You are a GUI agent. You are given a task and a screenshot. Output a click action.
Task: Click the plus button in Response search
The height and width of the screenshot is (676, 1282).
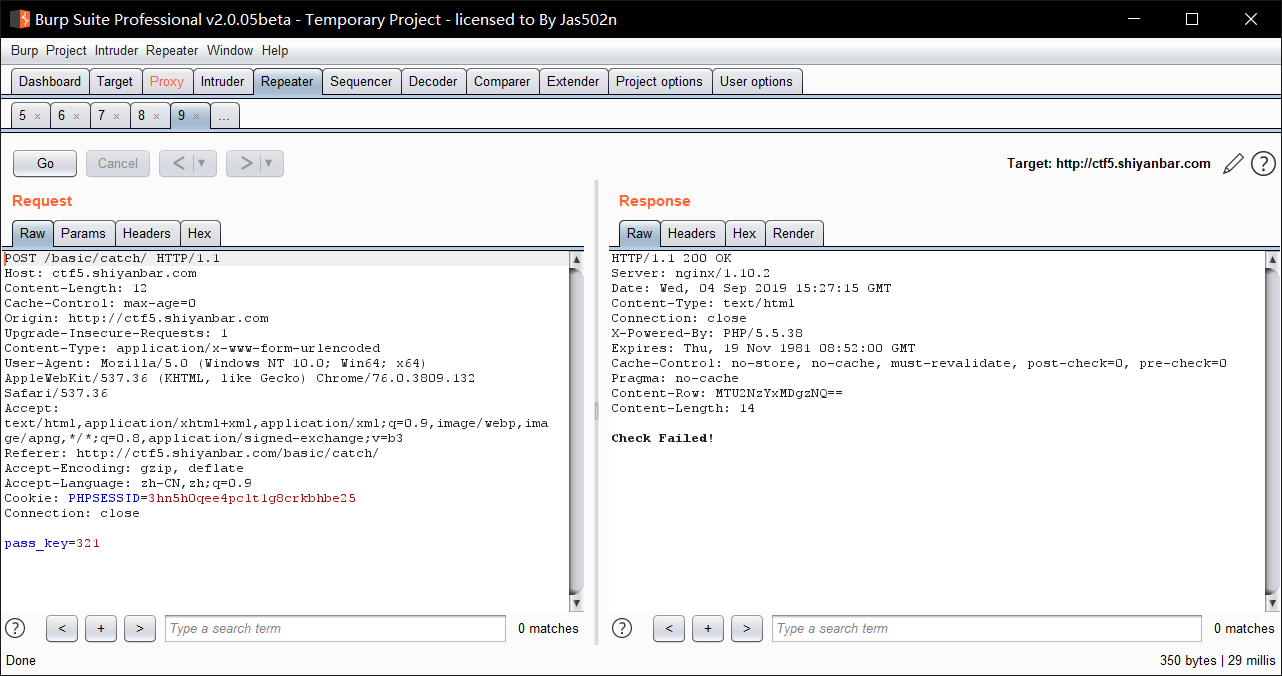pos(708,628)
